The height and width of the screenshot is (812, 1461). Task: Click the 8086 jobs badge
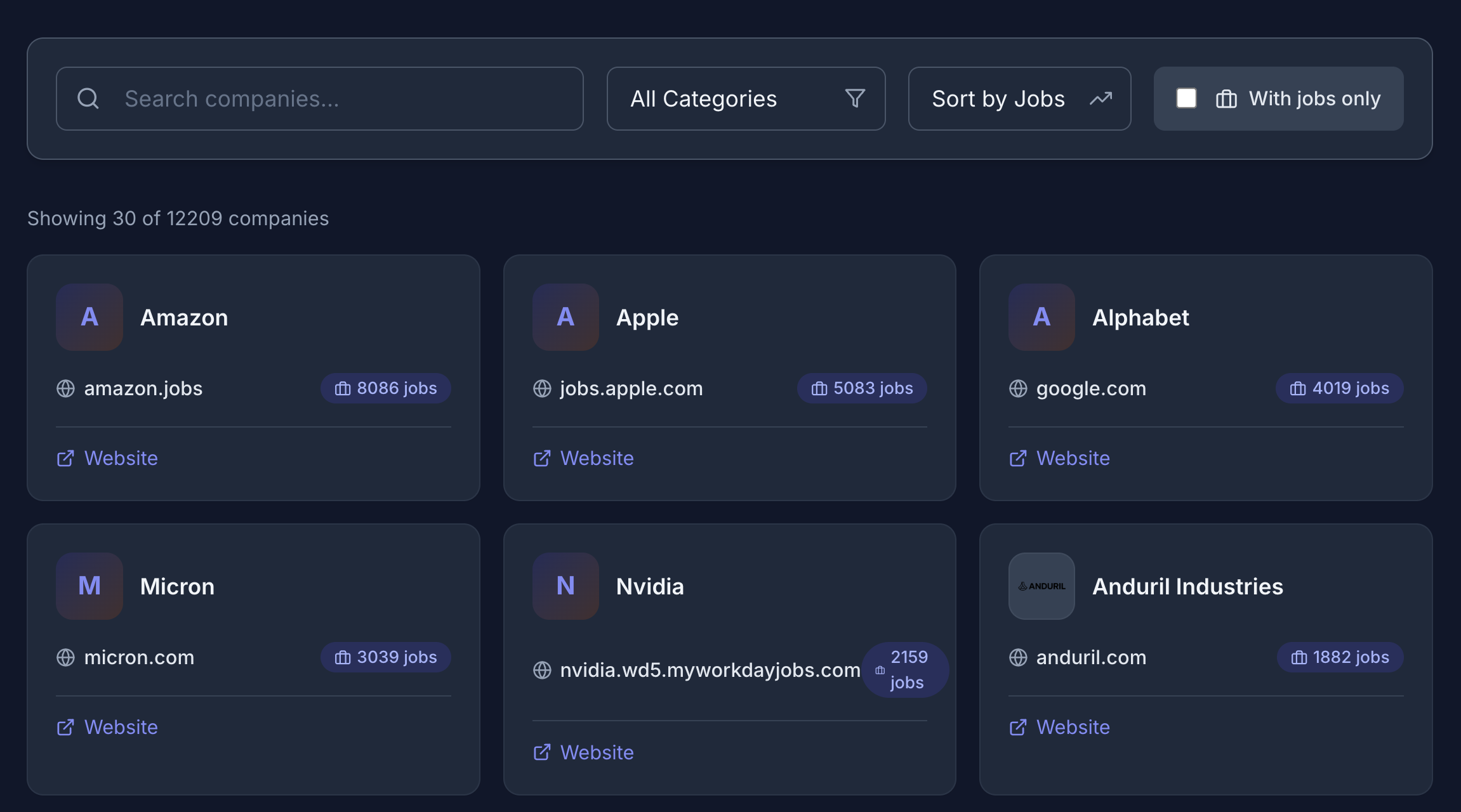pyautogui.click(x=386, y=388)
